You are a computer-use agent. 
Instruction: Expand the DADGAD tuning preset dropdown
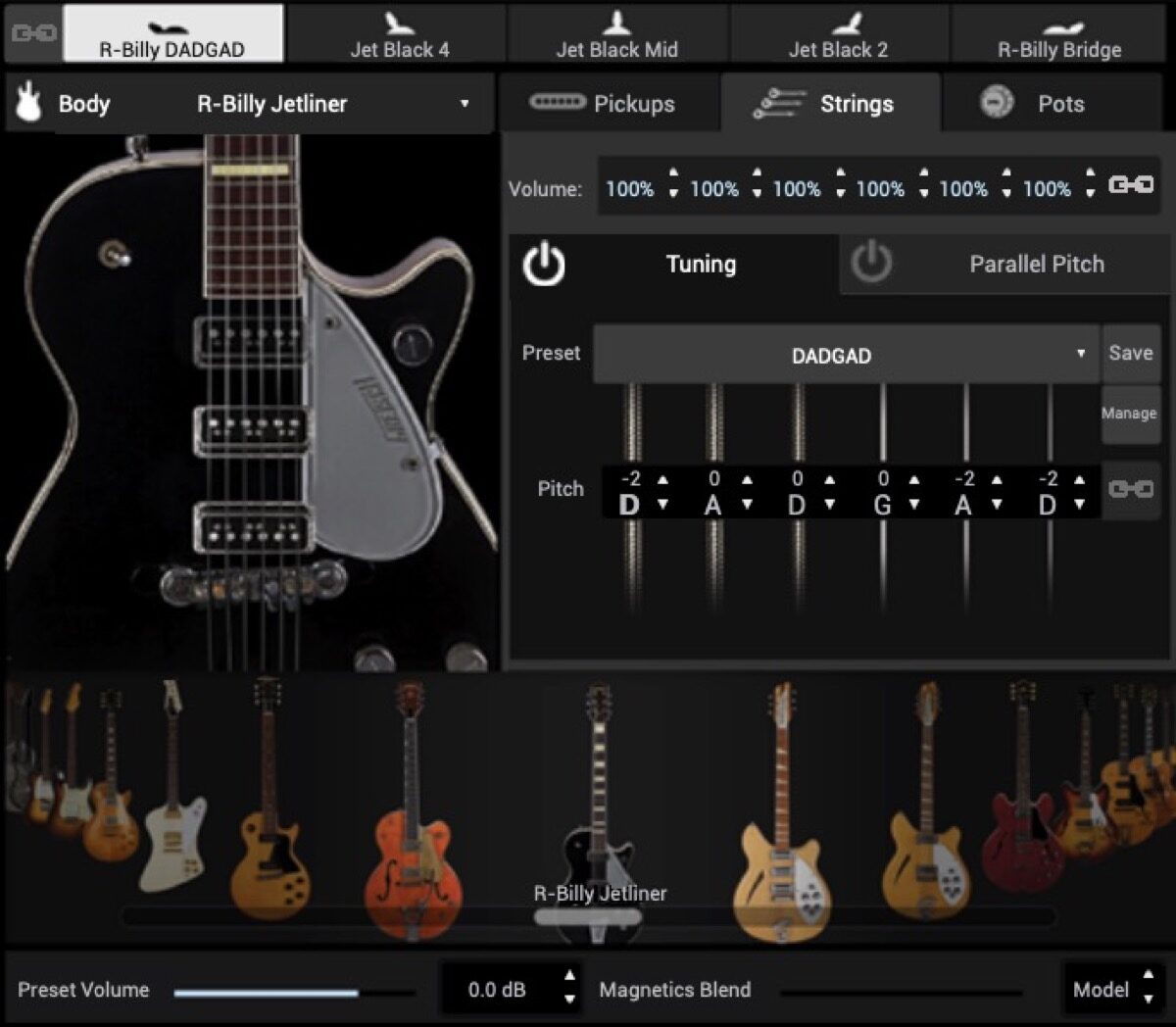(x=845, y=355)
